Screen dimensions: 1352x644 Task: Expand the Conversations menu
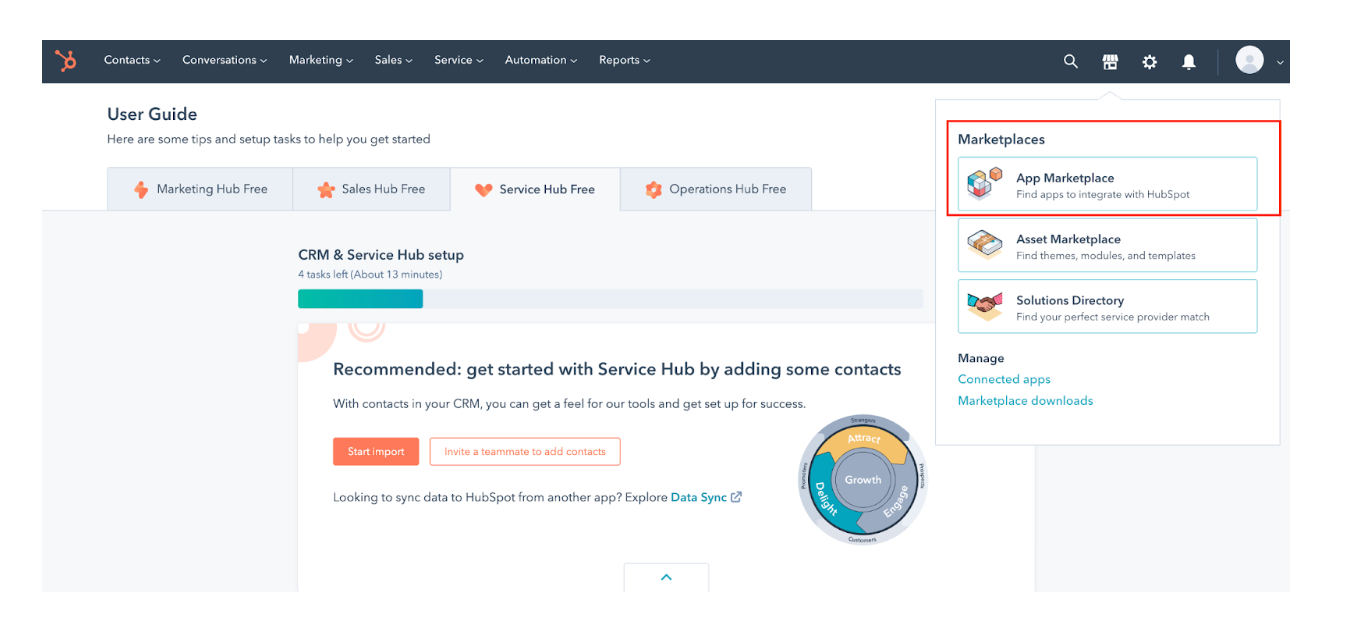pyautogui.click(x=224, y=60)
